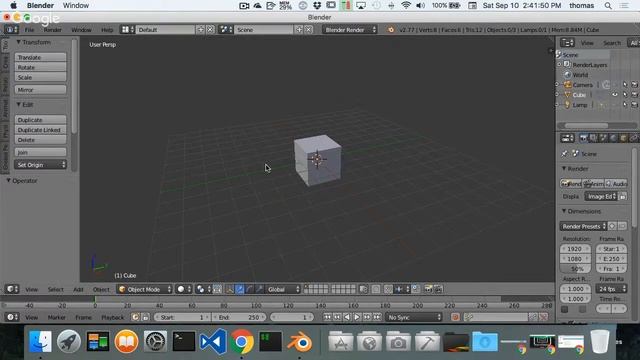Image resolution: width=640 pixels, height=360 pixels.
Task: Select the Camera in the outliner
Action: pos(582,85)
